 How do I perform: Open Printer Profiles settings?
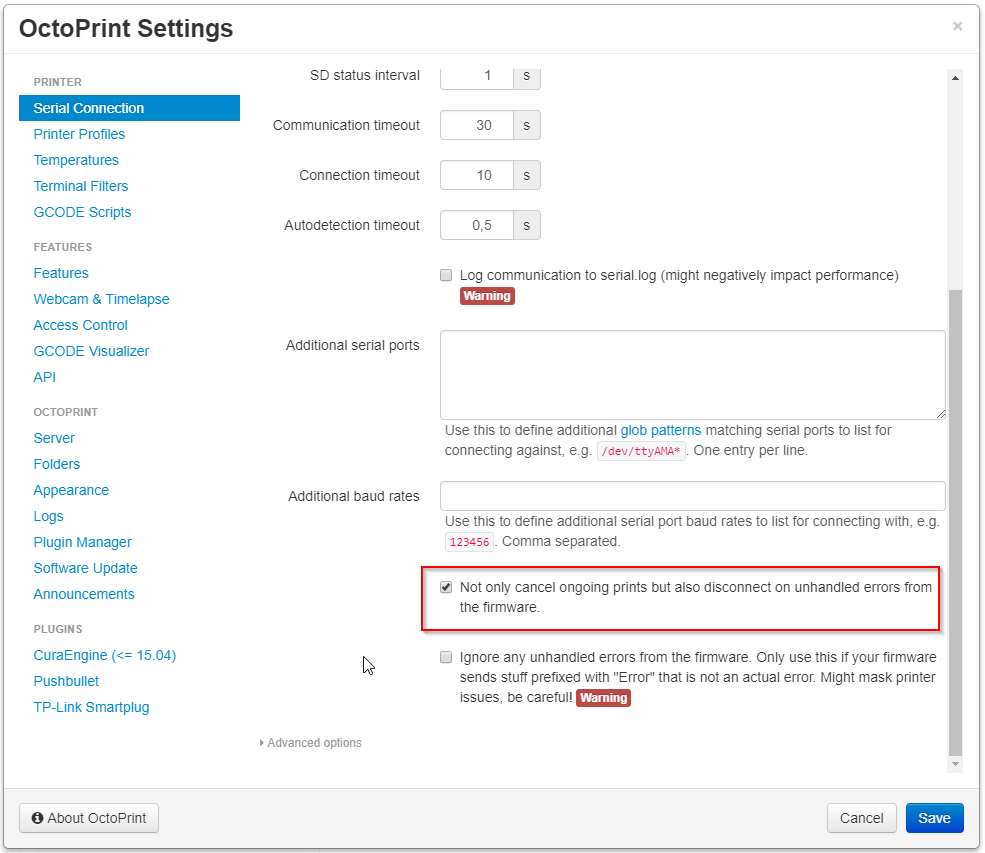79,133
